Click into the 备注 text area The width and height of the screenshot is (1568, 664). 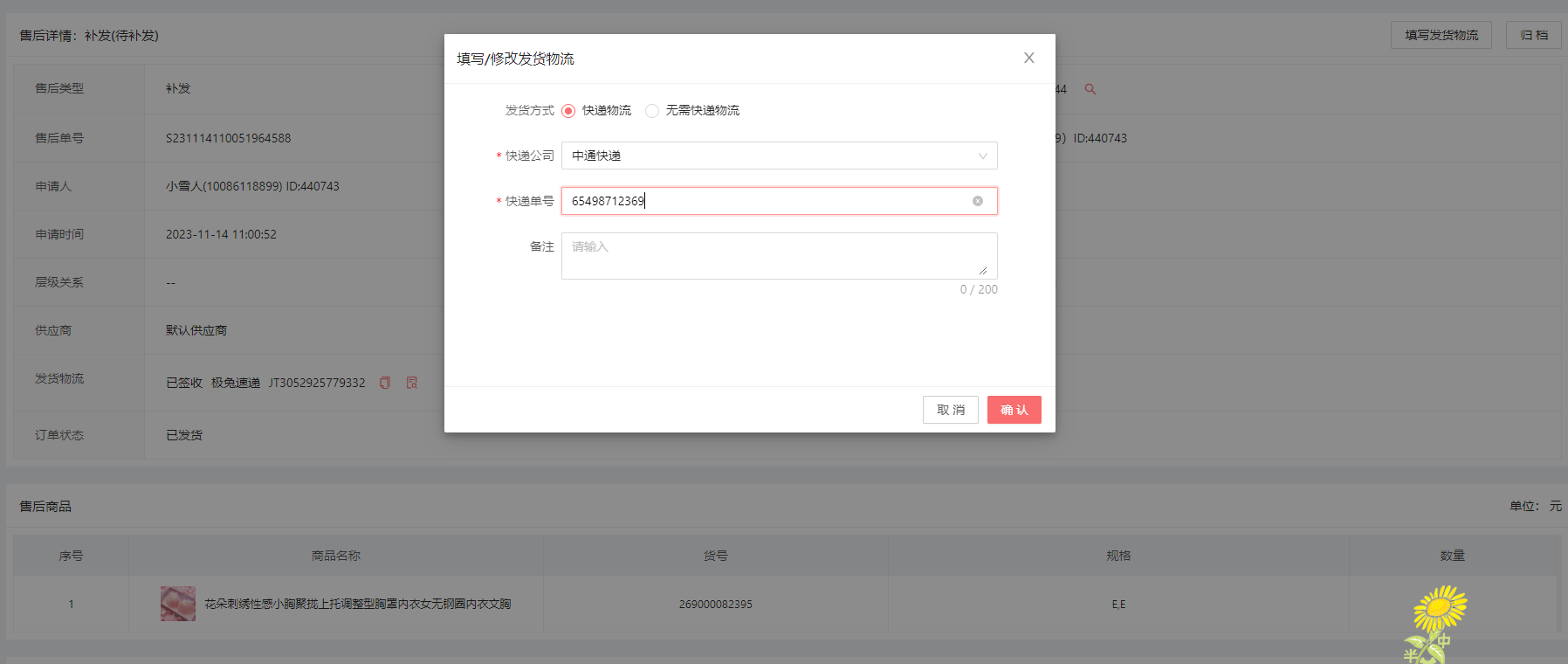point(768,255)
